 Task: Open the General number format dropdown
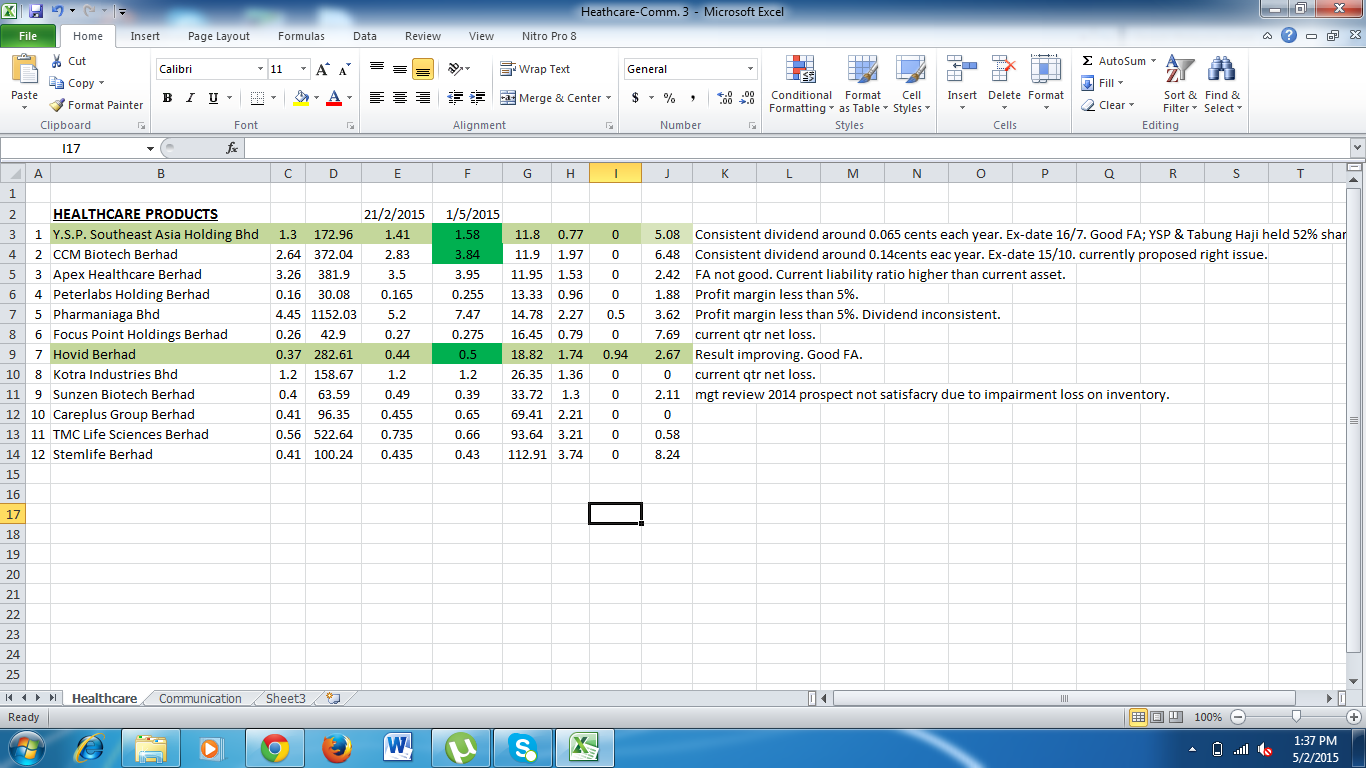coord(751,69)
